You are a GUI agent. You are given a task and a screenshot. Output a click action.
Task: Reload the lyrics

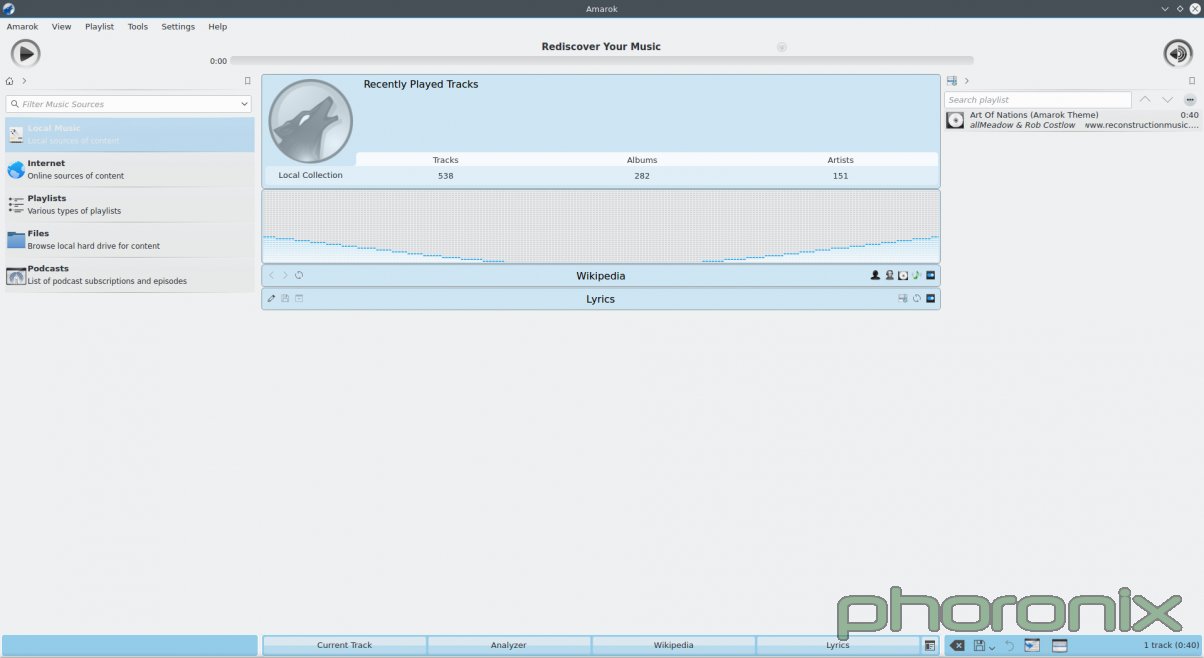point(915,298)
